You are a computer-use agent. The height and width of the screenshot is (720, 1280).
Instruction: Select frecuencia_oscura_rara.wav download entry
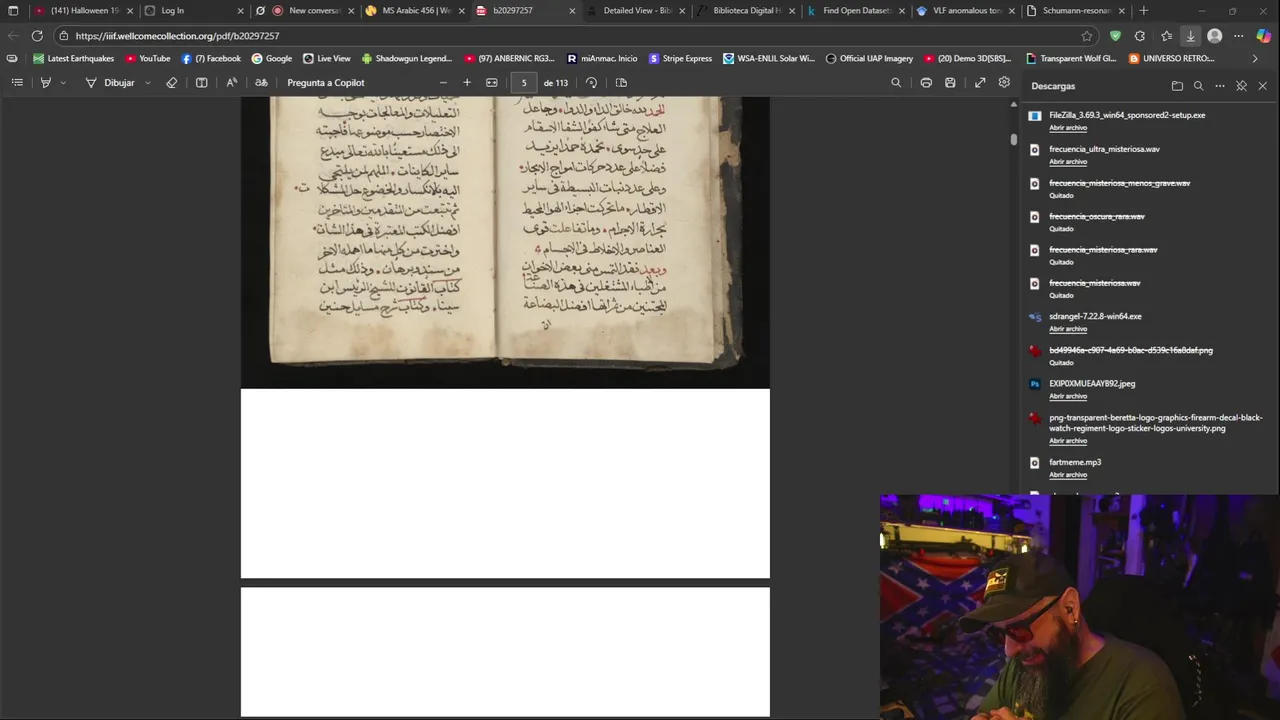pos(1097,217)
